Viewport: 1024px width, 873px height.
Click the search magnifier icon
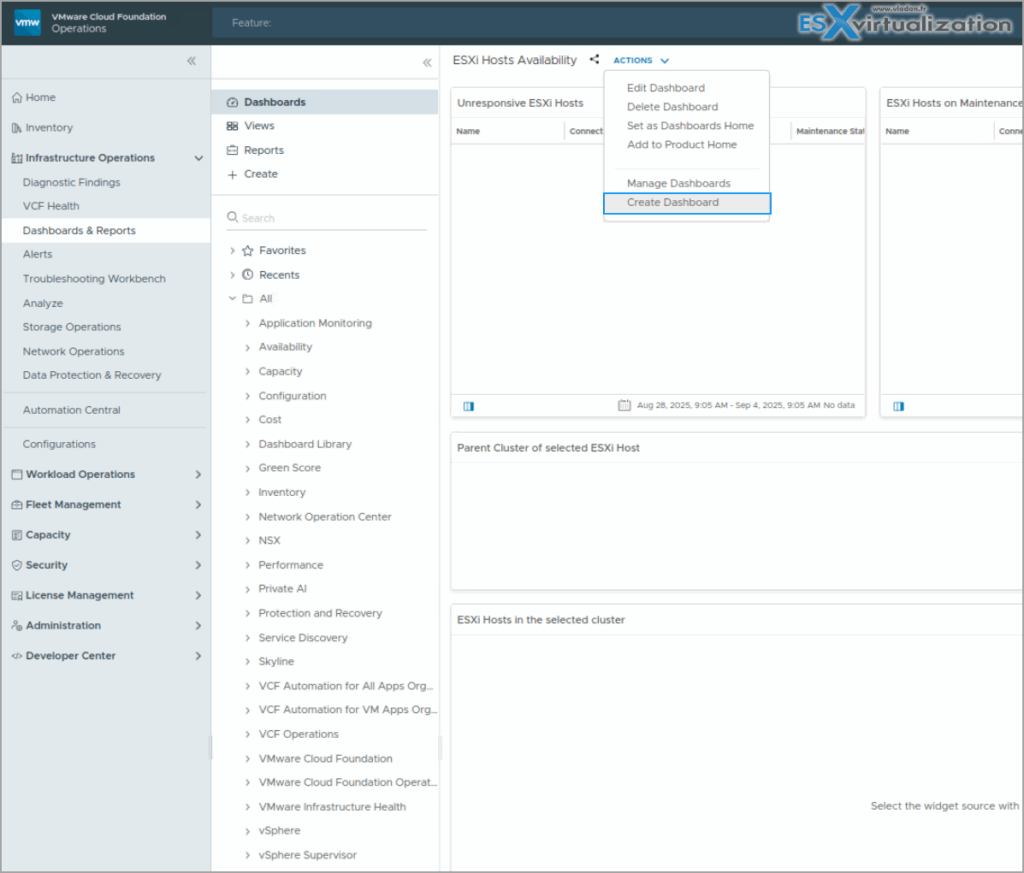[232, 217]
